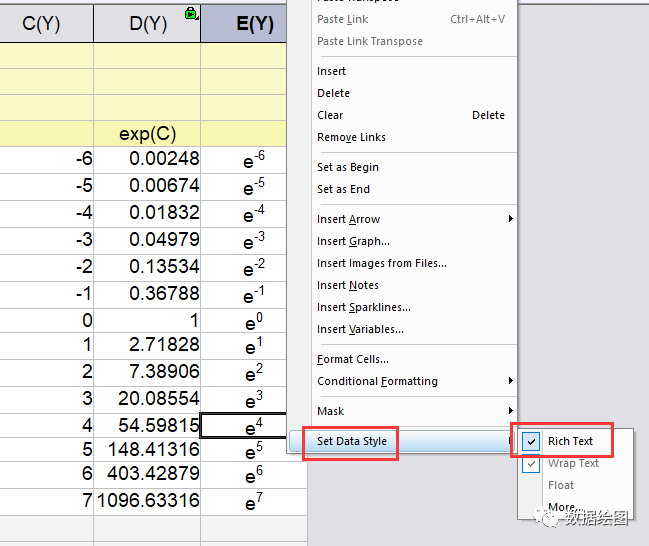Choose Delete below Insert in context menu
649x546 pixels.
414,93
